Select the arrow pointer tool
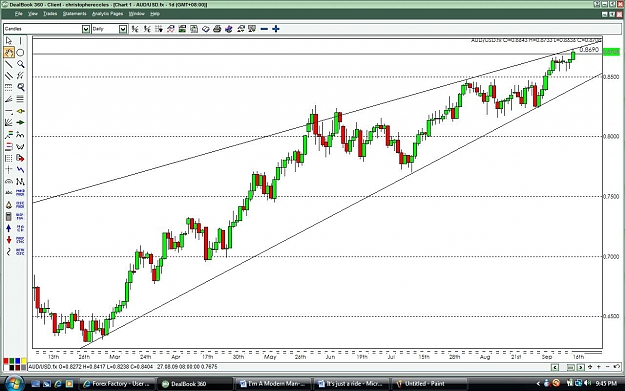This screenshot has height=391, width=625. point(9,41)
